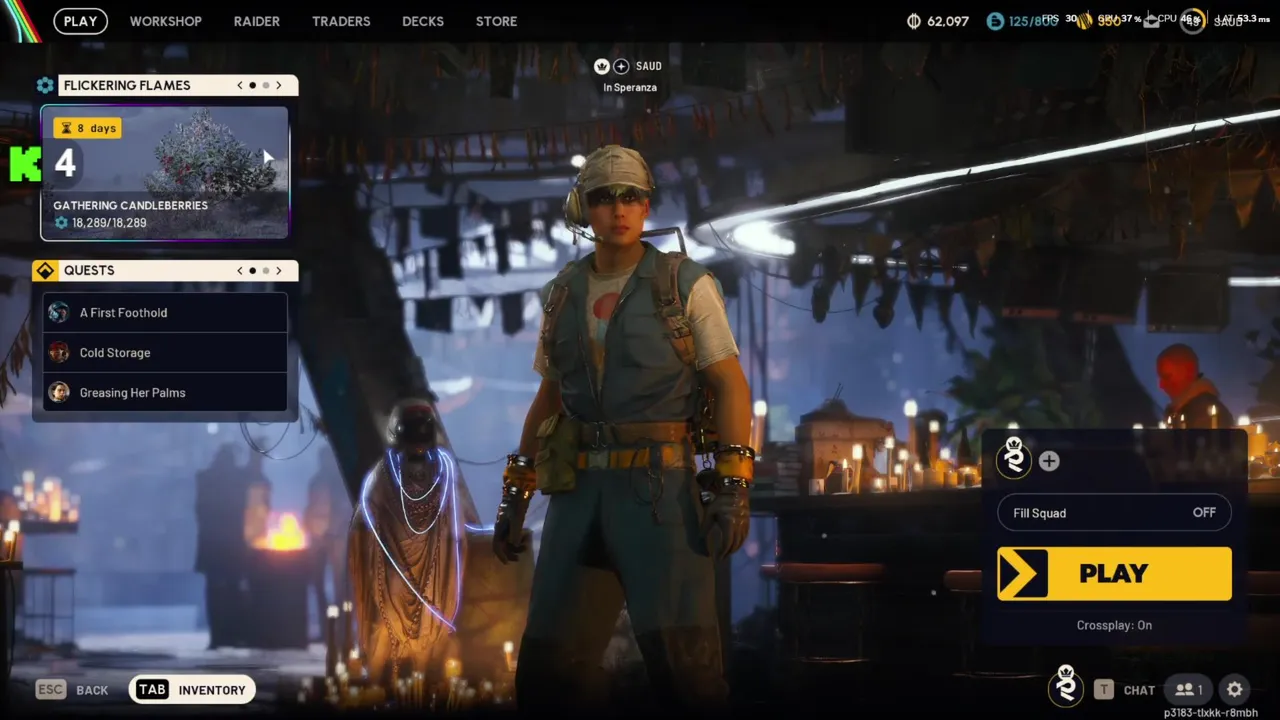Click the yellow striped currency icon

(x=1083, y=20)
